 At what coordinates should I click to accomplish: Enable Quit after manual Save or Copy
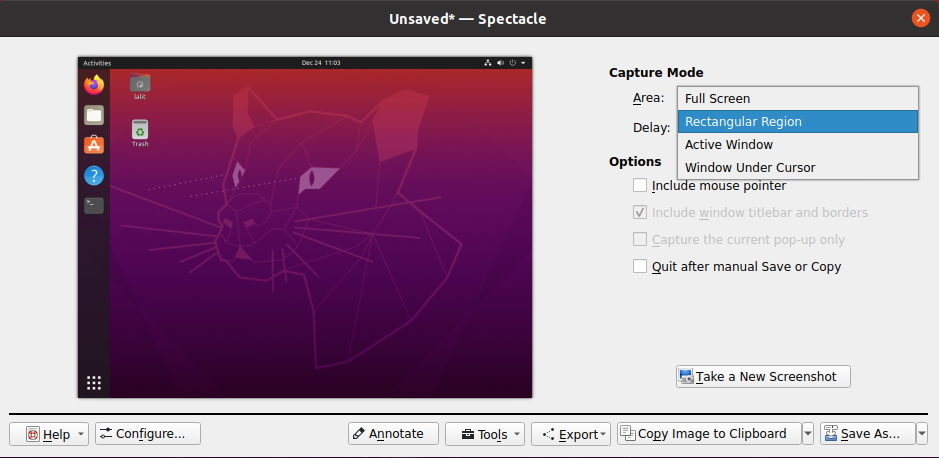click(640, 266)
